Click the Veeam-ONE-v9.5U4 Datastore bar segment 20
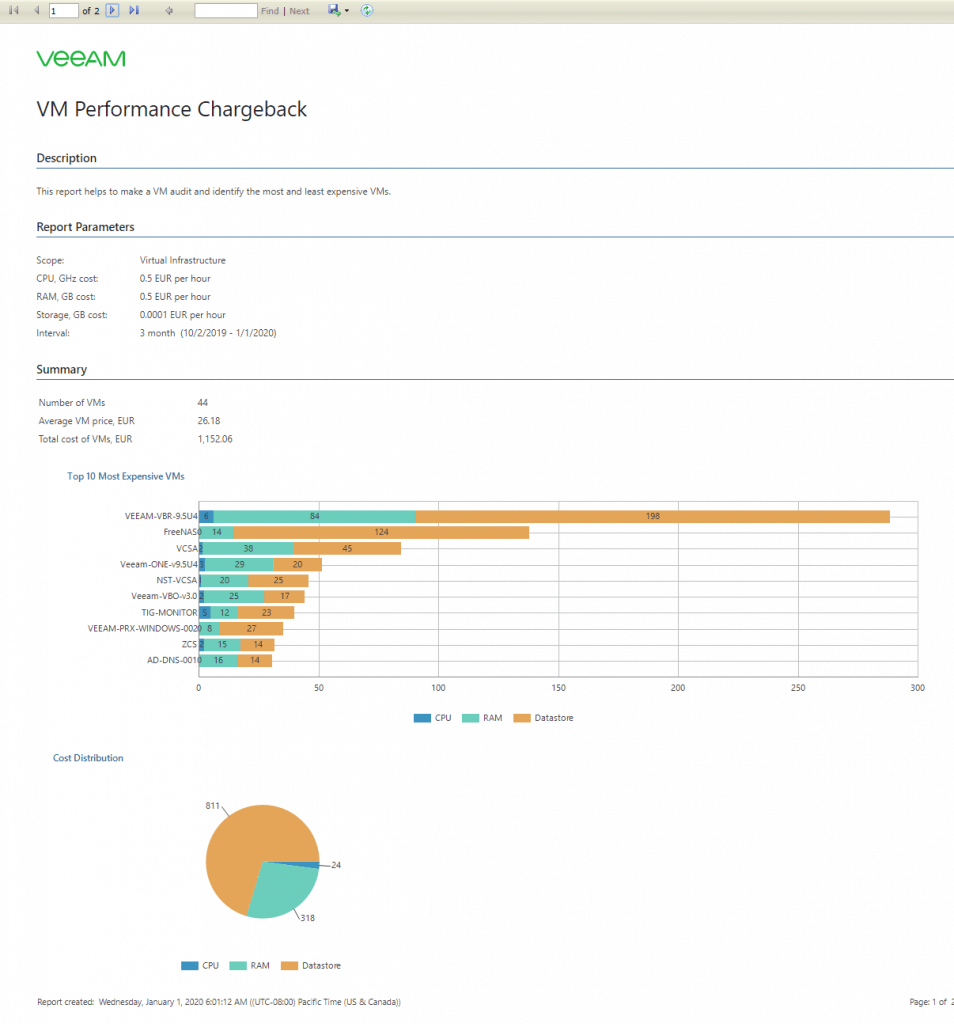Screen dimensions: 954x1024 pos(297,564)
